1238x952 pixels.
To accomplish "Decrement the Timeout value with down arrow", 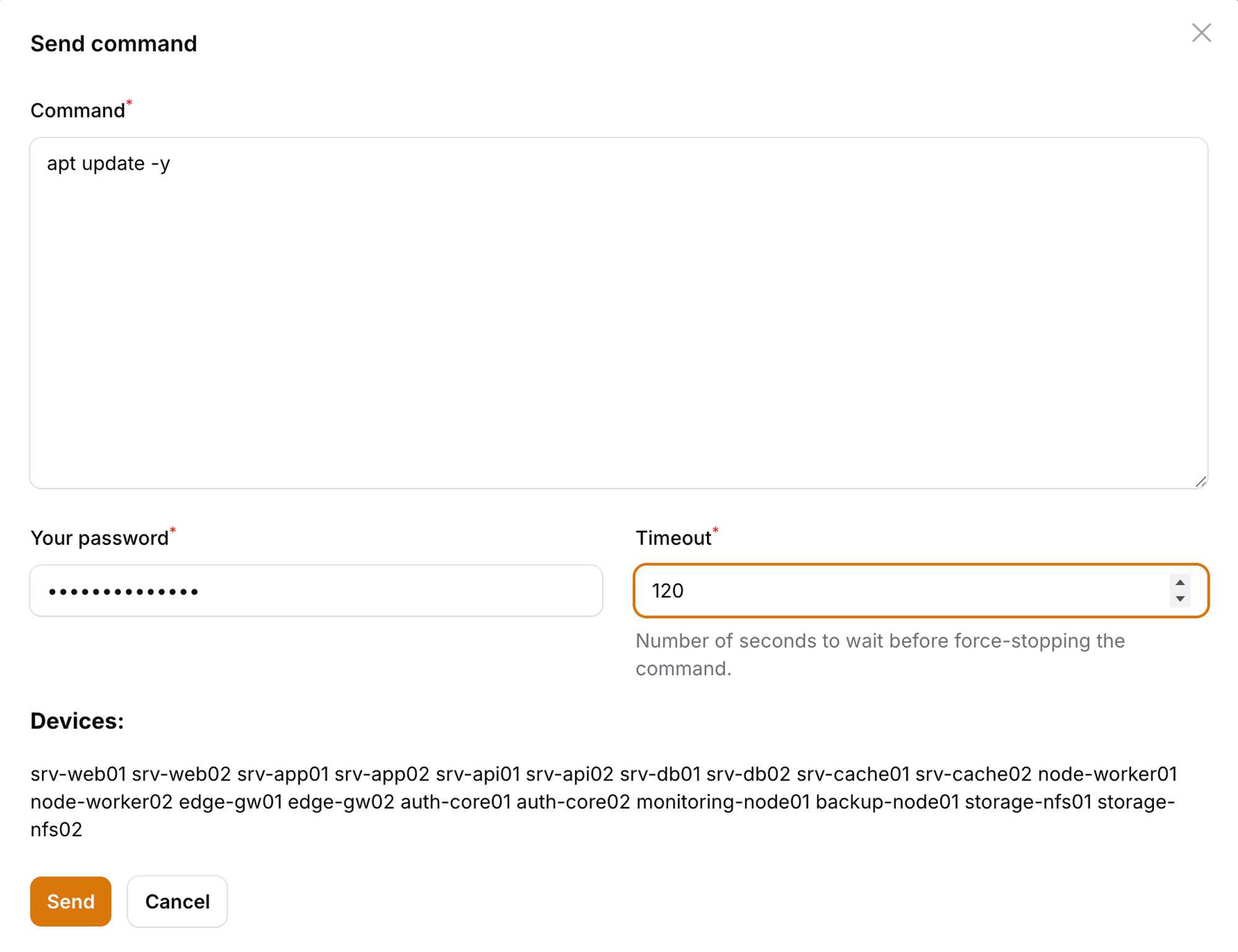I will click(1180, 599).
